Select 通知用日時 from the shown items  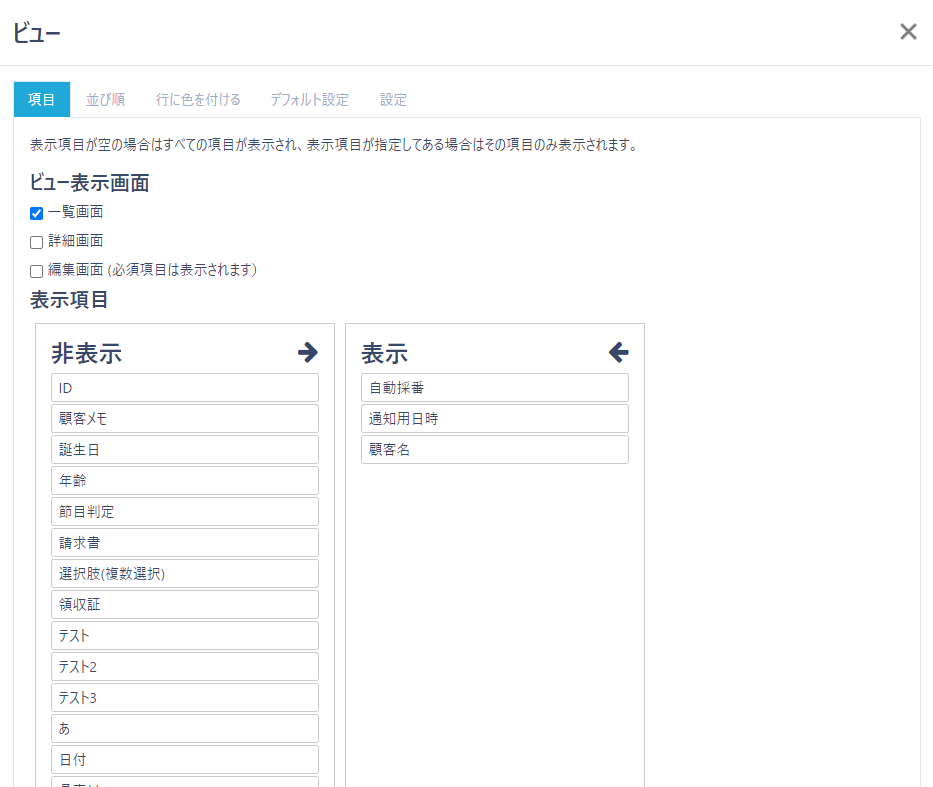[495, 418]
